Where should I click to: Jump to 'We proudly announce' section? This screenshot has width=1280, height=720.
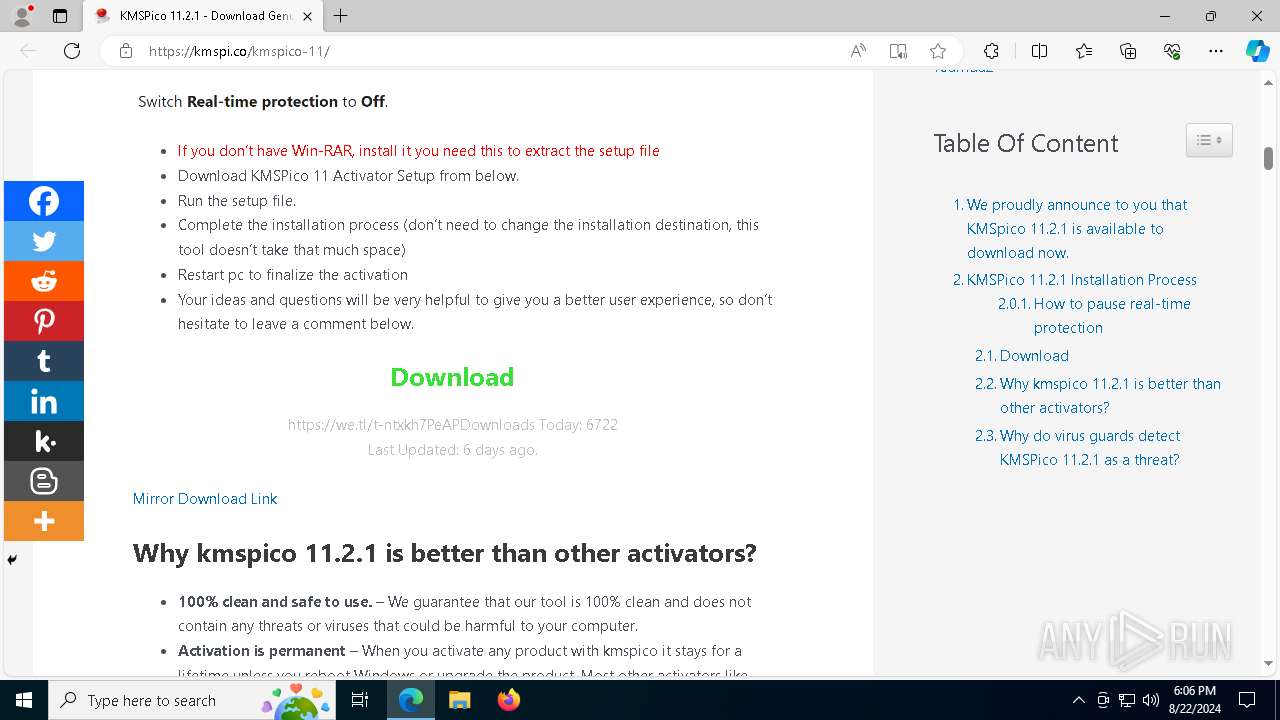(1077, 229)
